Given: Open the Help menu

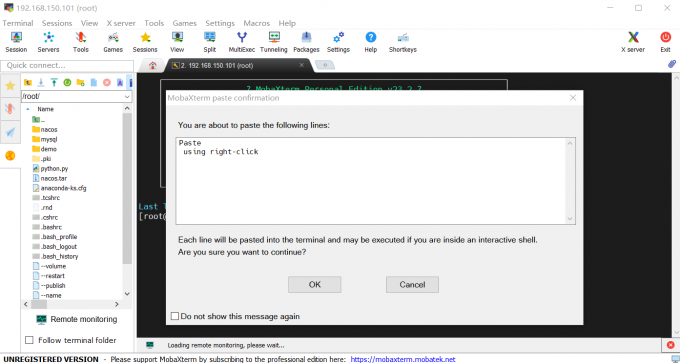Looking at the screenshot, I should (287, 23).
